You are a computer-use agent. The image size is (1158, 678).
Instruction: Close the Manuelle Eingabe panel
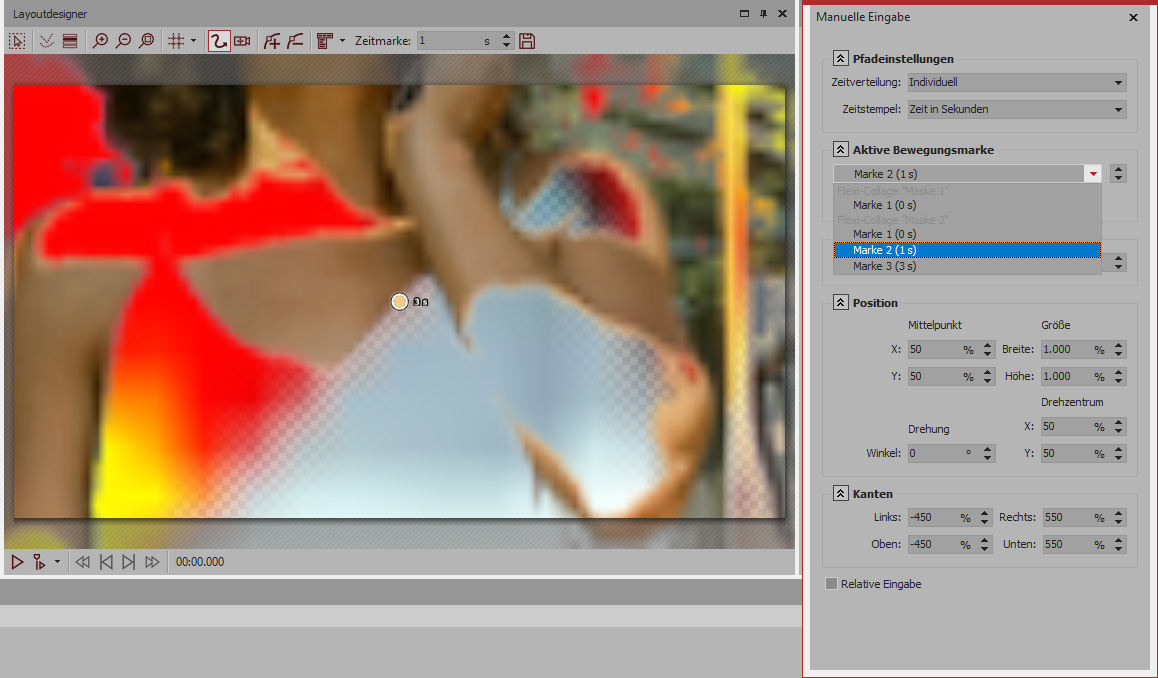1133,18
